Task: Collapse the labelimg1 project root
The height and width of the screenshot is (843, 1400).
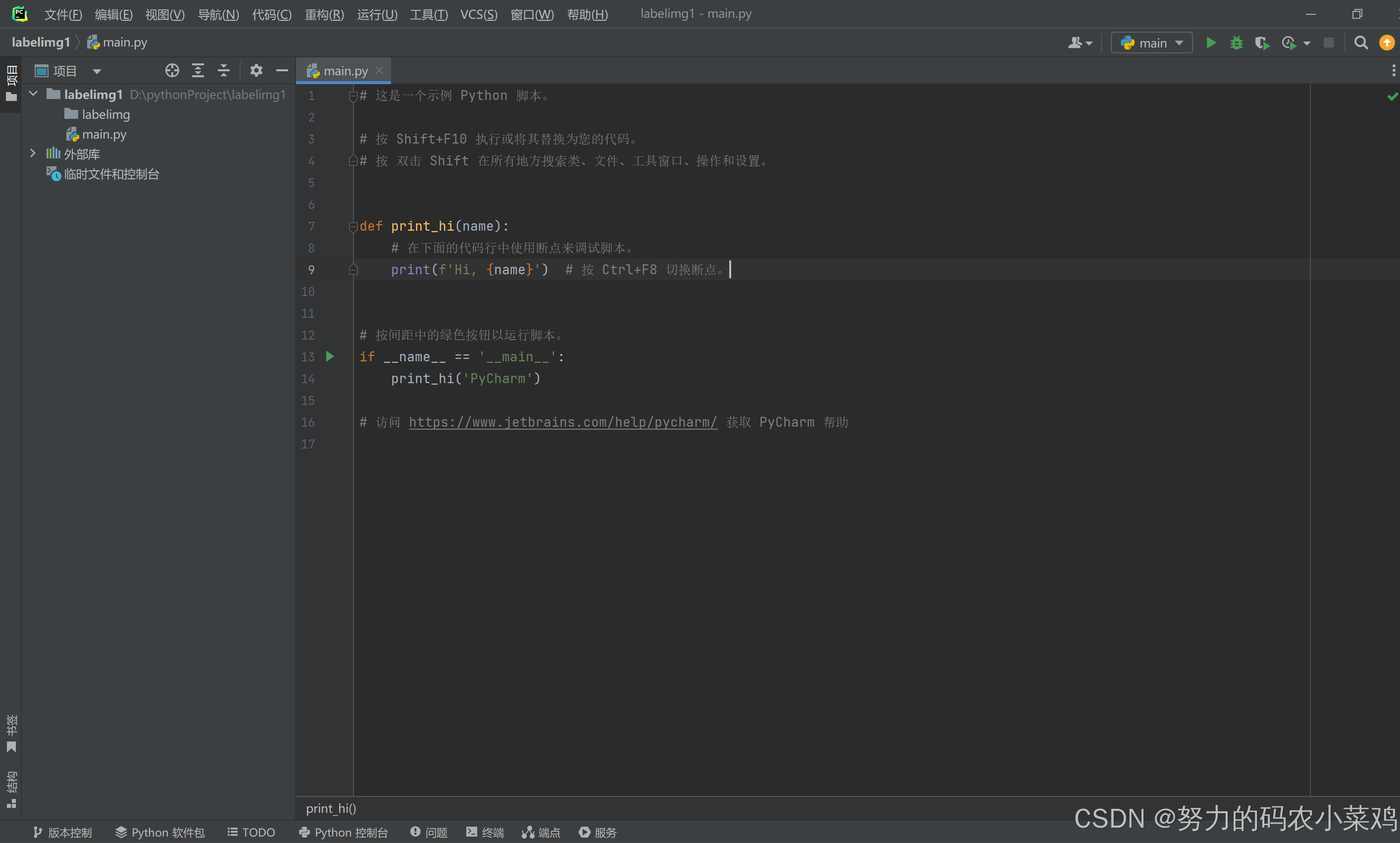Action: point(32,94)
